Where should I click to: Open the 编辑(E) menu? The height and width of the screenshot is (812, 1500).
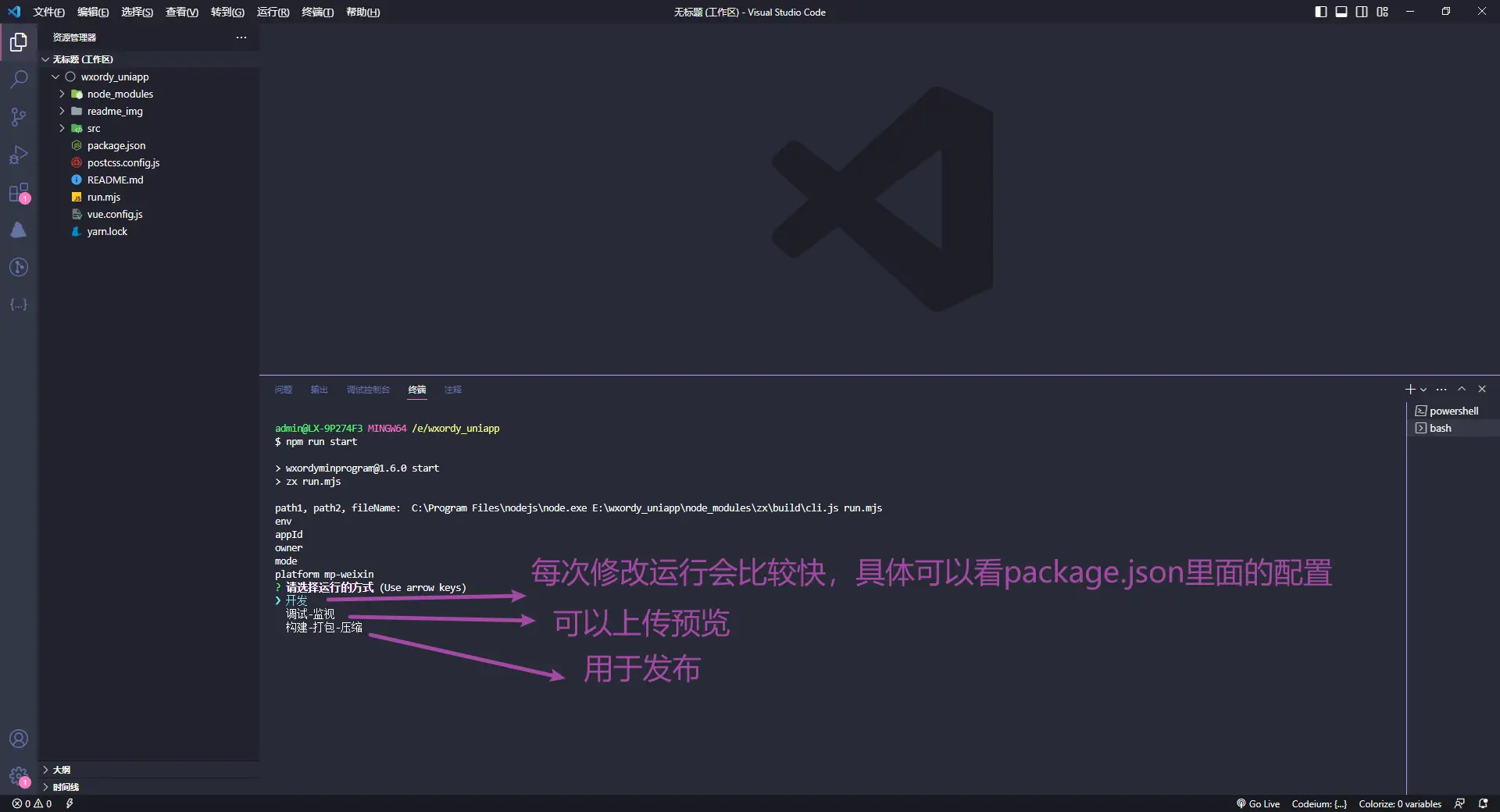pos(93,12)
